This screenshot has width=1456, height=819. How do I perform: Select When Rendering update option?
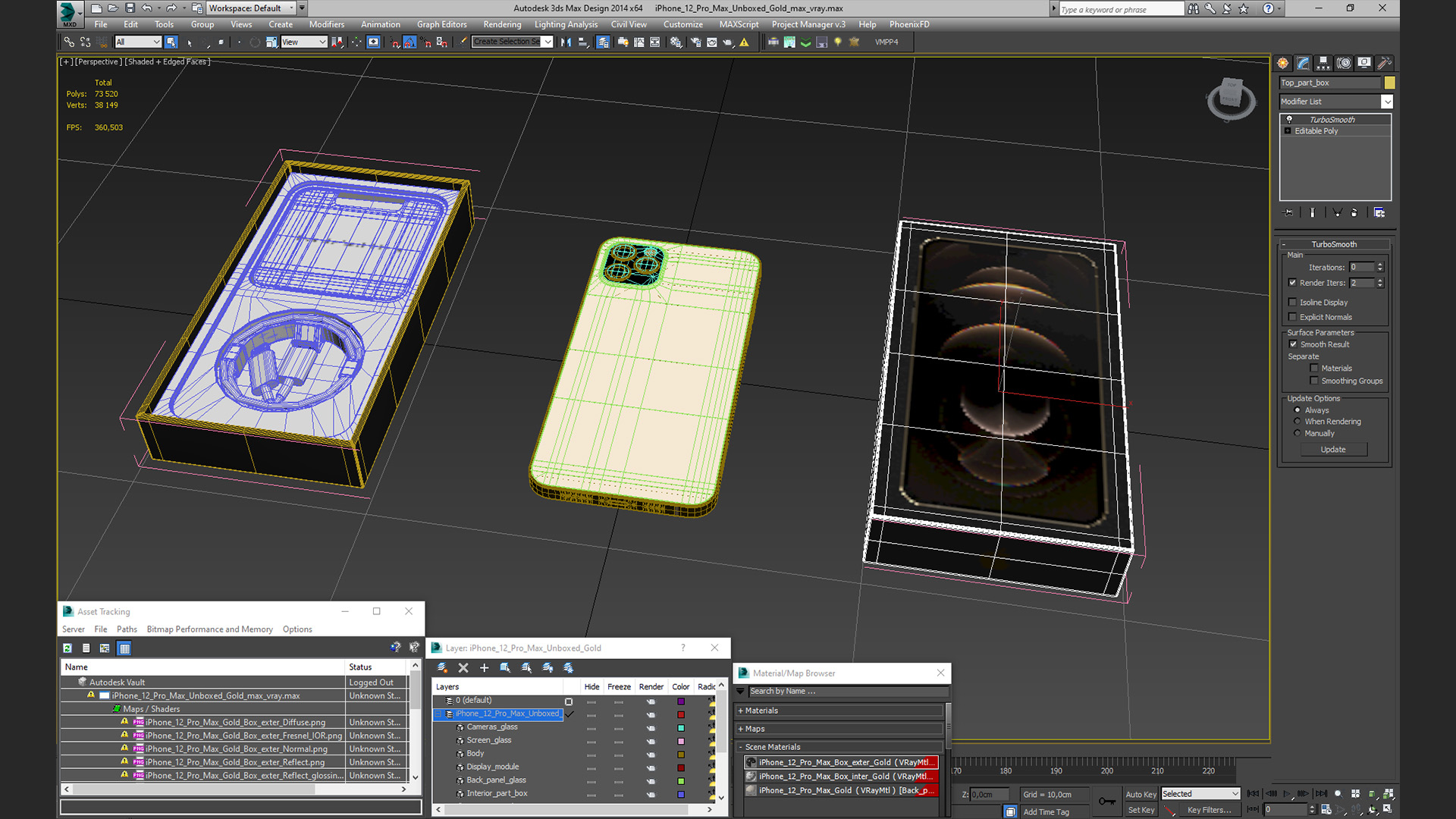tap(1298, 422)
